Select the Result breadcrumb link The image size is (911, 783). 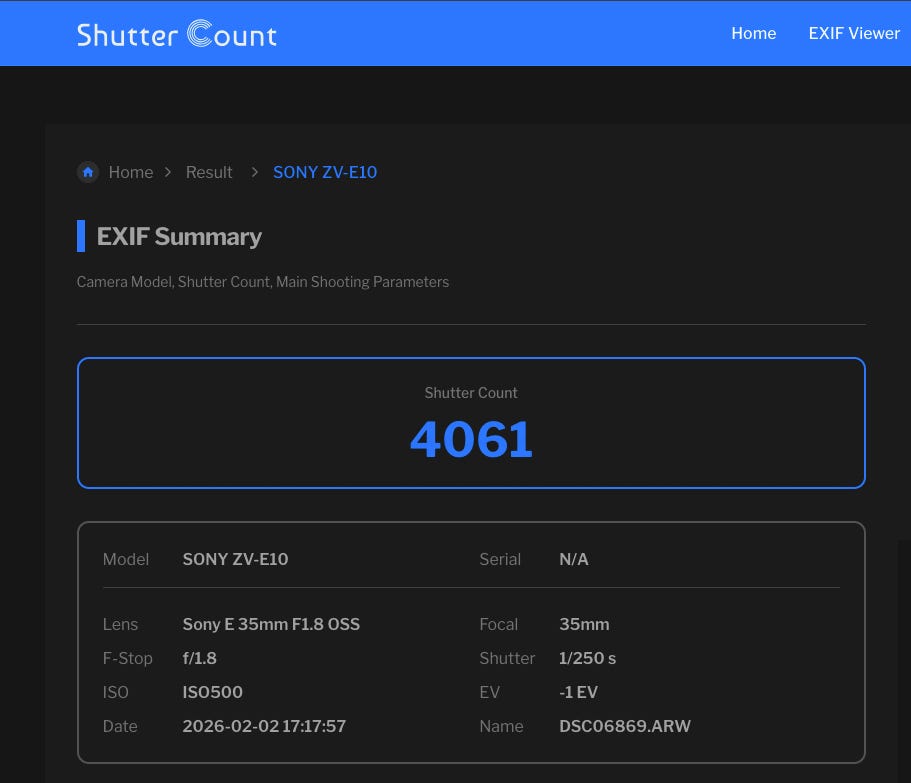tap(209, 172)
